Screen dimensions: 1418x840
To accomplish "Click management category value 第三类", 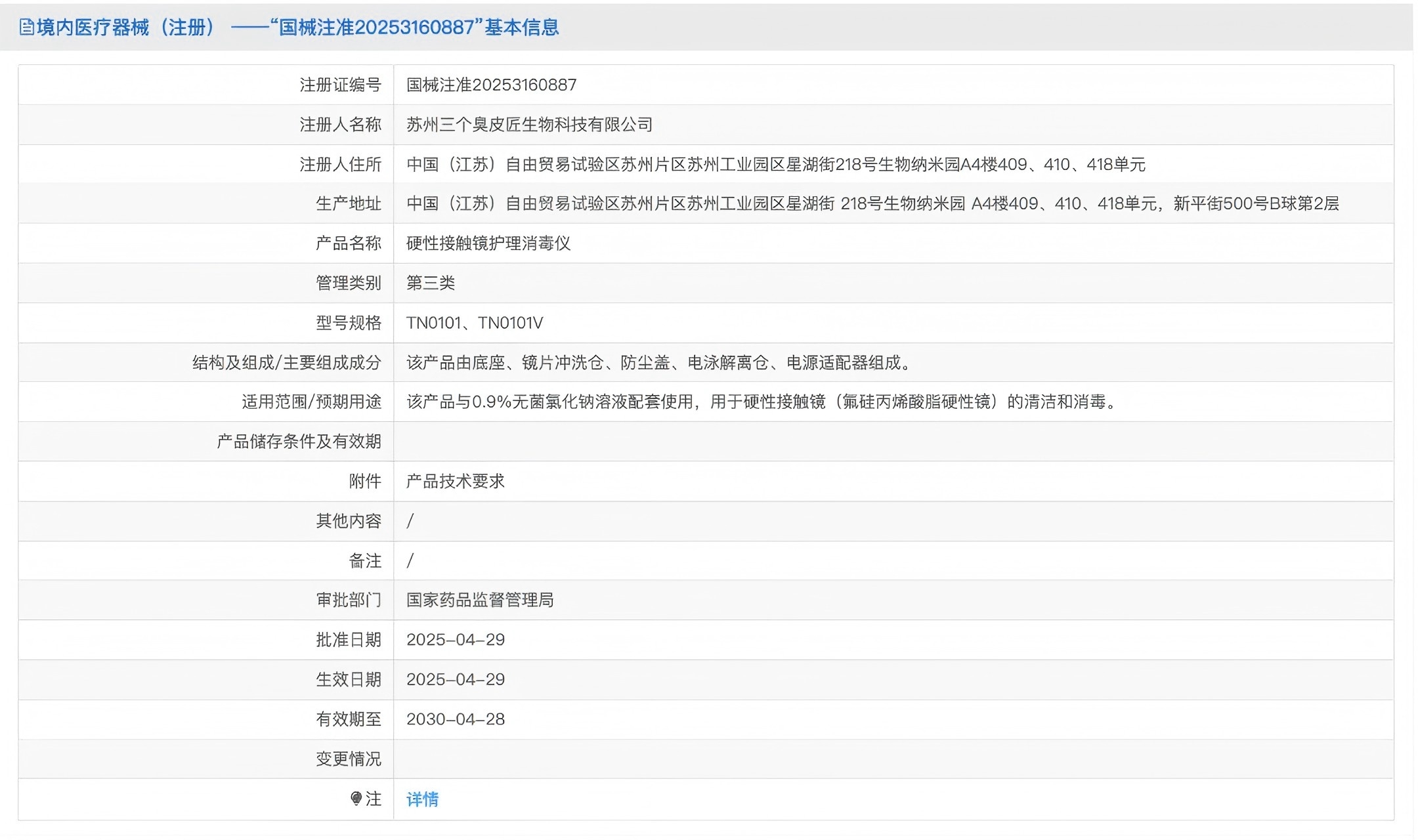I will (431, 283).
